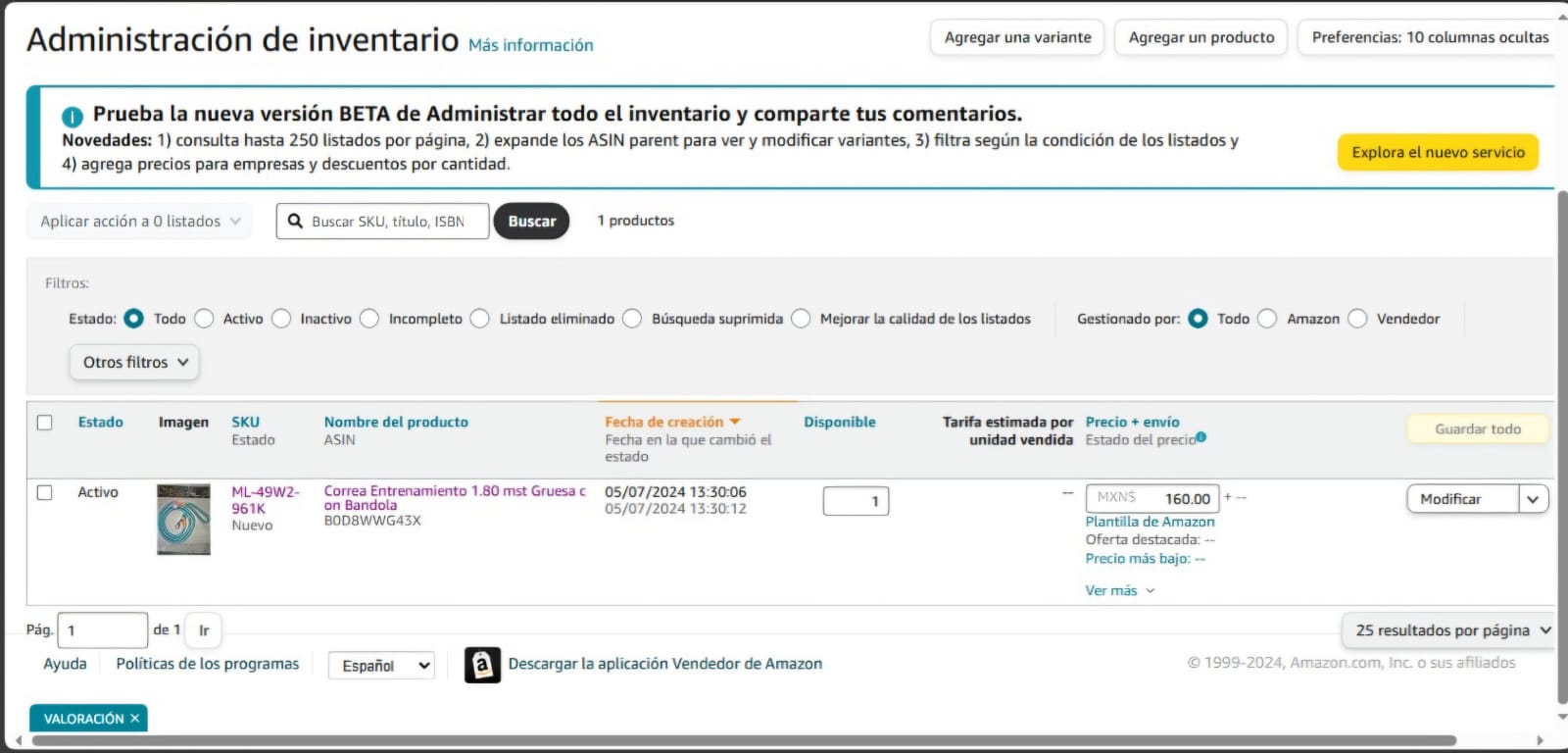Tick the checkbox for the Correa Entrenamiento row
Viewport: 1568px width, 753px height.
click(x=44, y=492)
